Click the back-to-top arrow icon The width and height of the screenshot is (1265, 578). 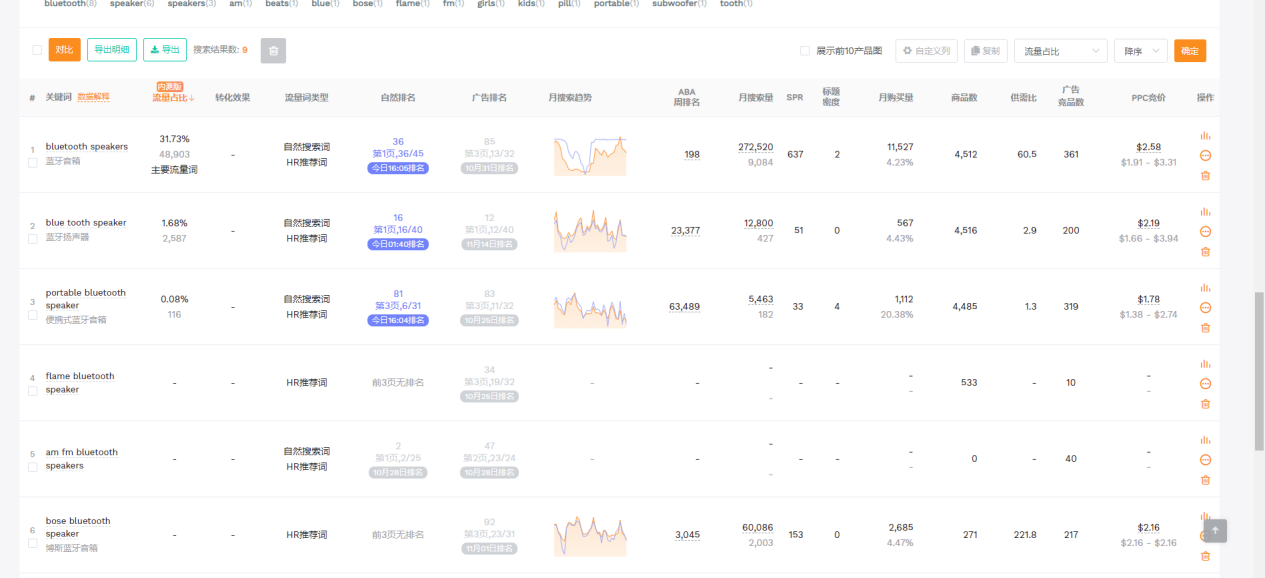[1213, 530]
